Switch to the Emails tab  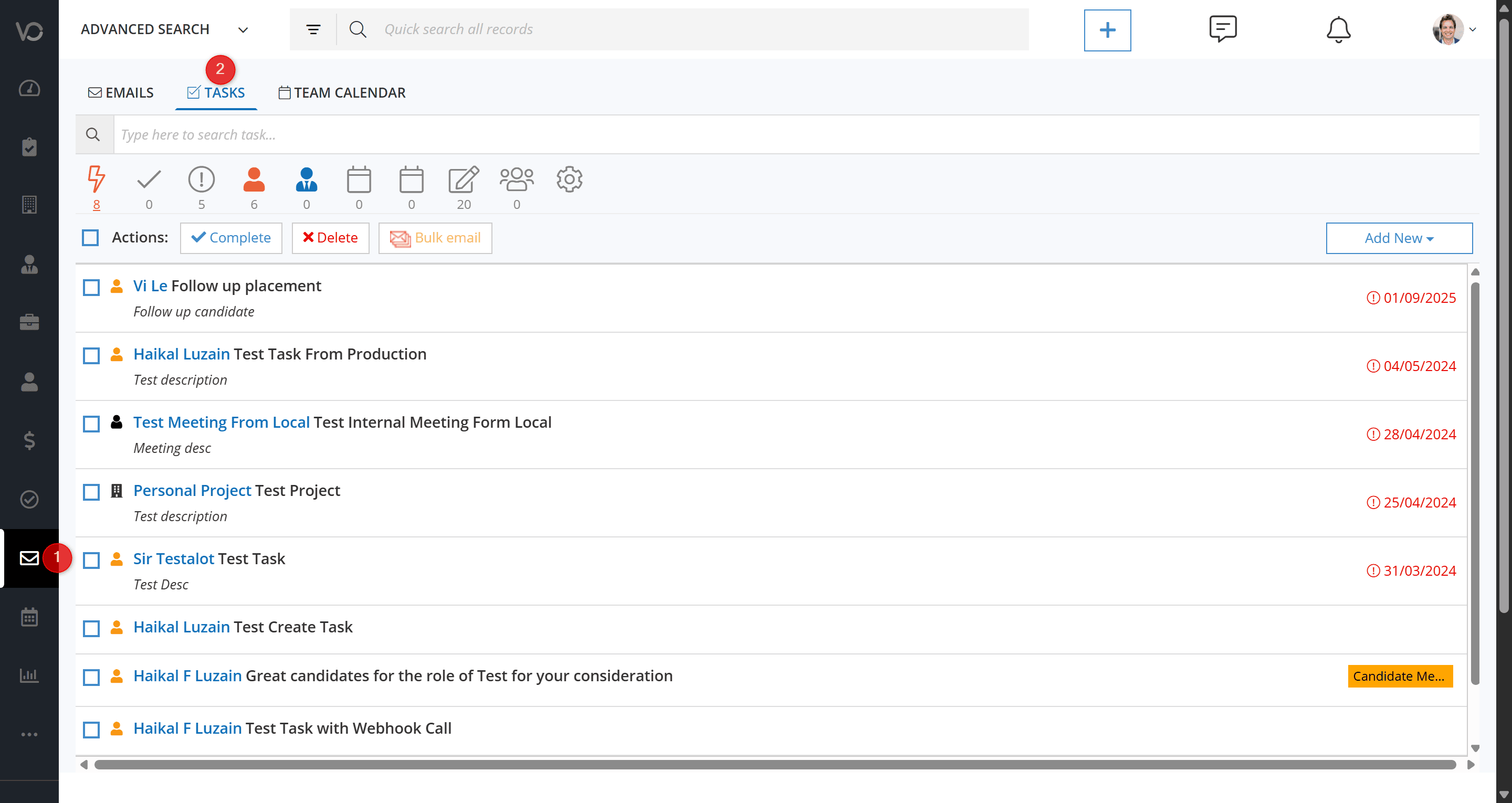pyautogui.click(x=121, y=93)
